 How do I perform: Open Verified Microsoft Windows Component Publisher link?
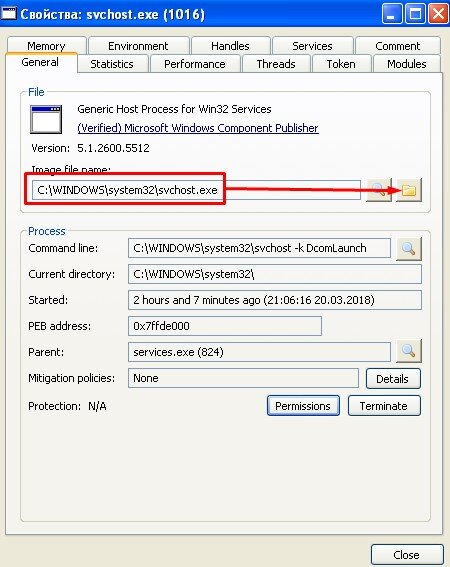pos(198,128)
